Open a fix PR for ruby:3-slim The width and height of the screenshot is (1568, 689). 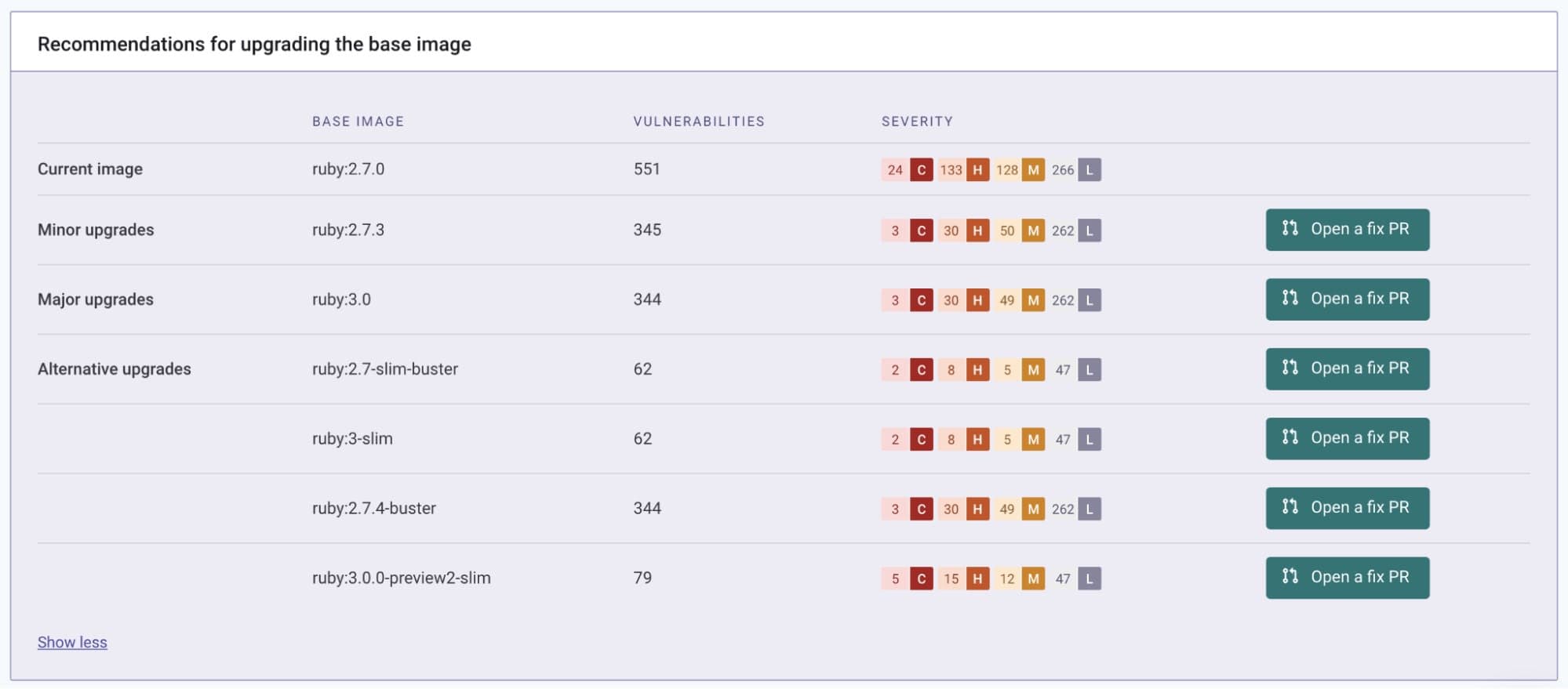tap(1347, 439)
